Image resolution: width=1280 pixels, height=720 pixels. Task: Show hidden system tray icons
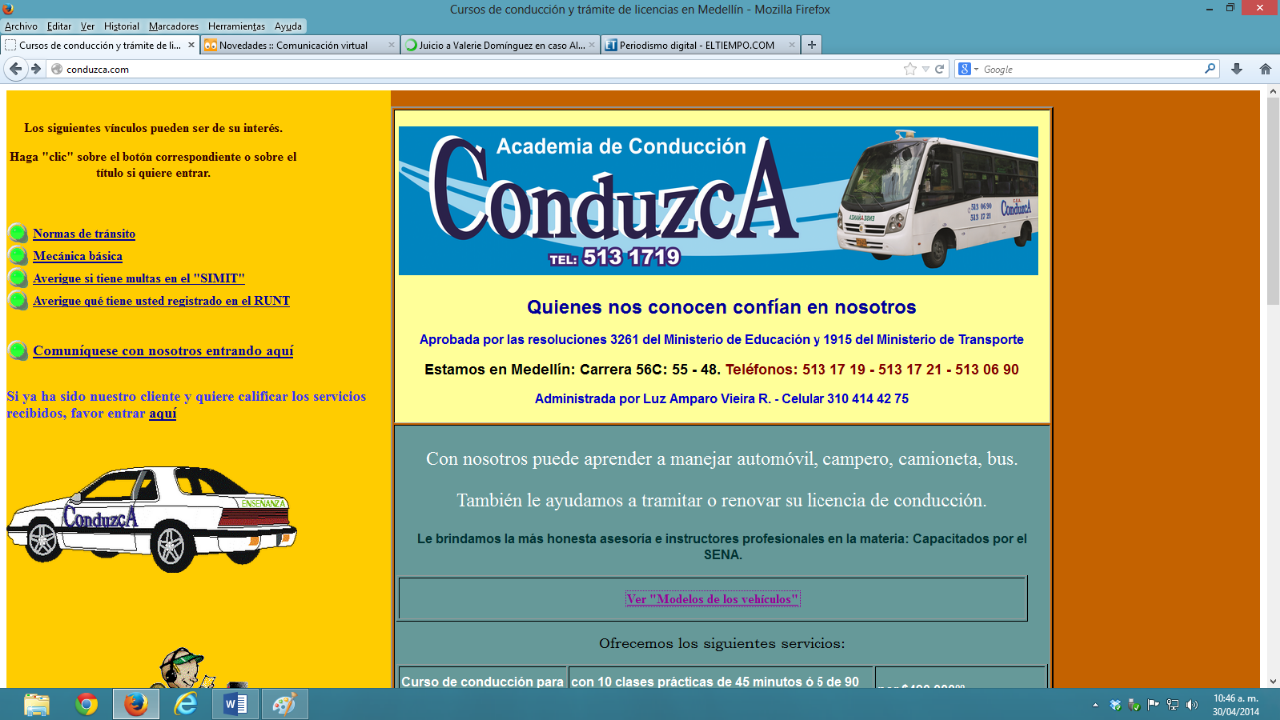(x=1095, y=705)
